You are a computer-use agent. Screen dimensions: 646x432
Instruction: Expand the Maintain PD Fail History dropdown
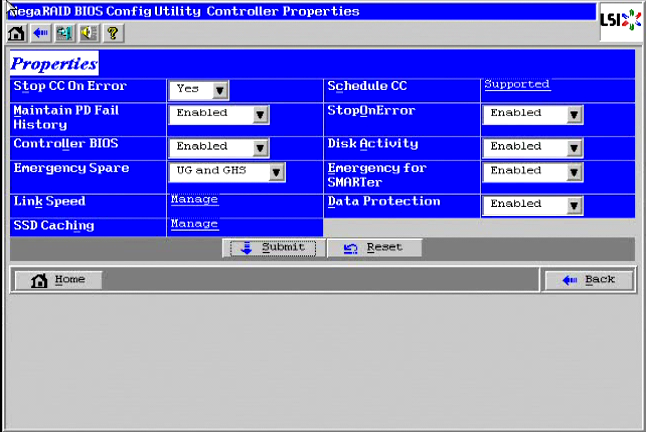pyautogui.click(x=260, y=115)
